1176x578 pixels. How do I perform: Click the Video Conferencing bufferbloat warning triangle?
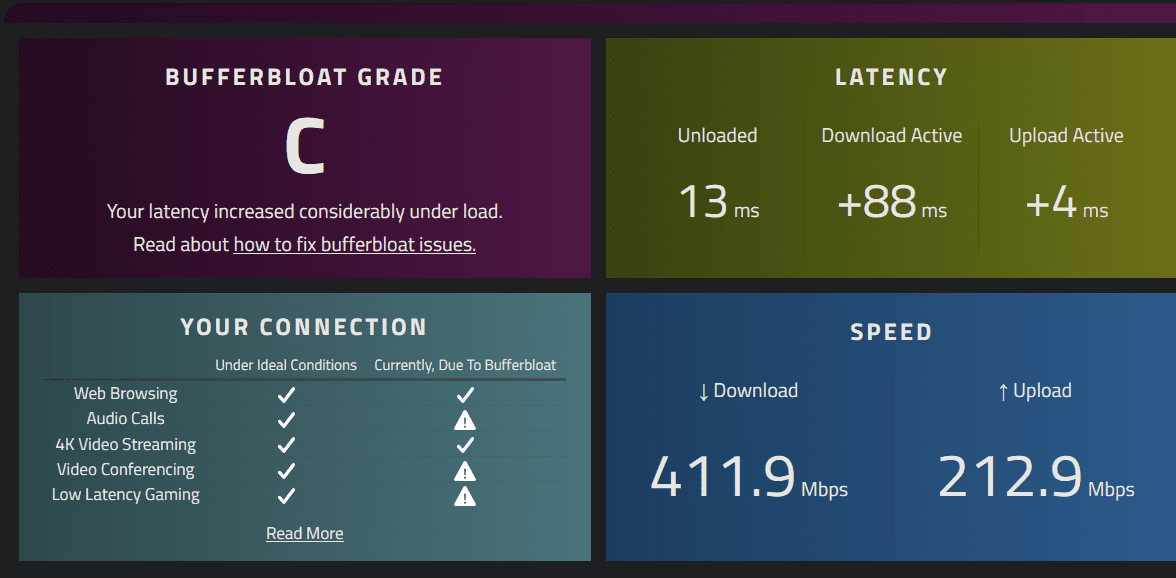[x=465, y=471]
